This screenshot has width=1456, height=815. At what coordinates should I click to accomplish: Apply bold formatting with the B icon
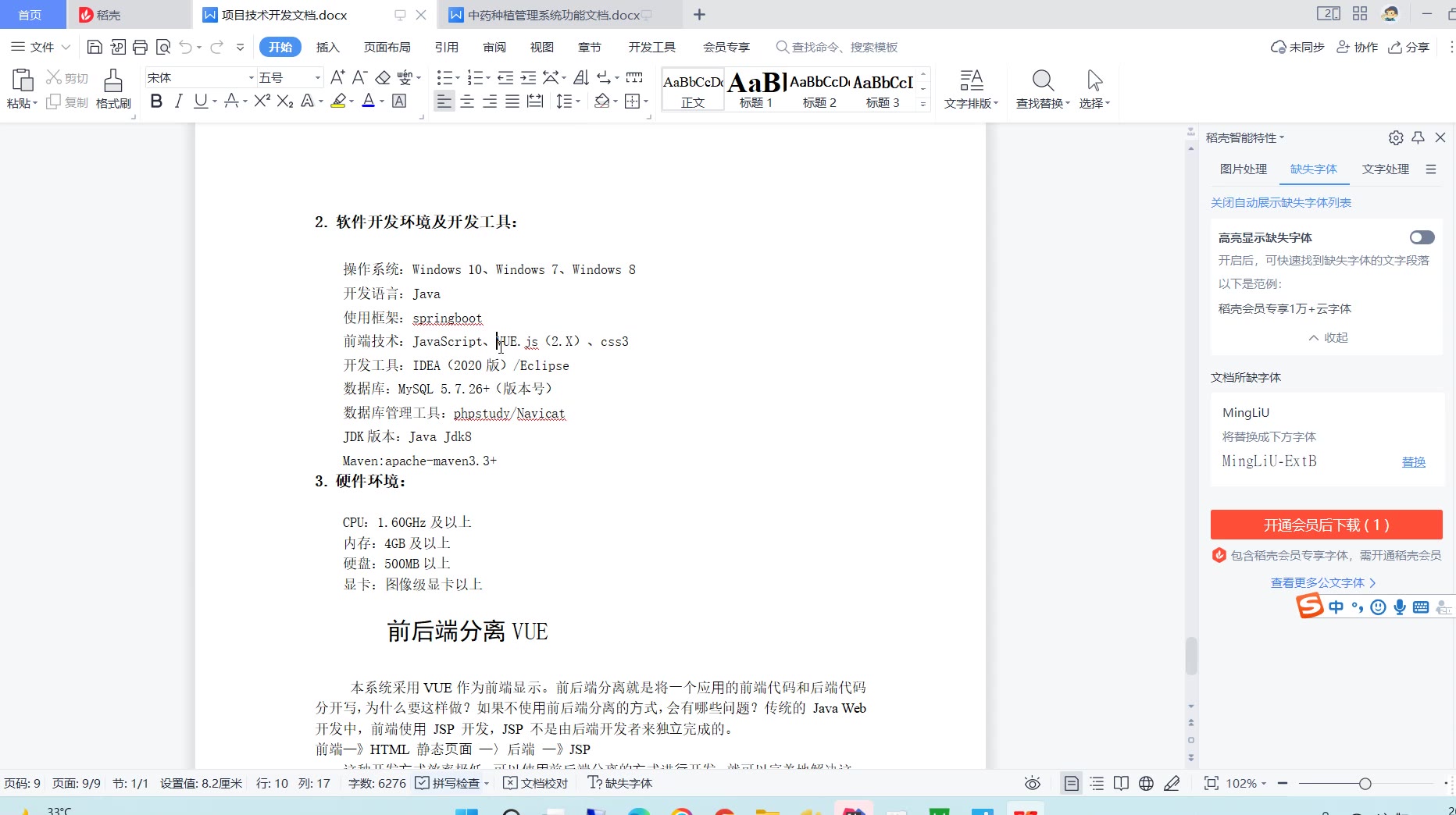[x=156, y=101]
